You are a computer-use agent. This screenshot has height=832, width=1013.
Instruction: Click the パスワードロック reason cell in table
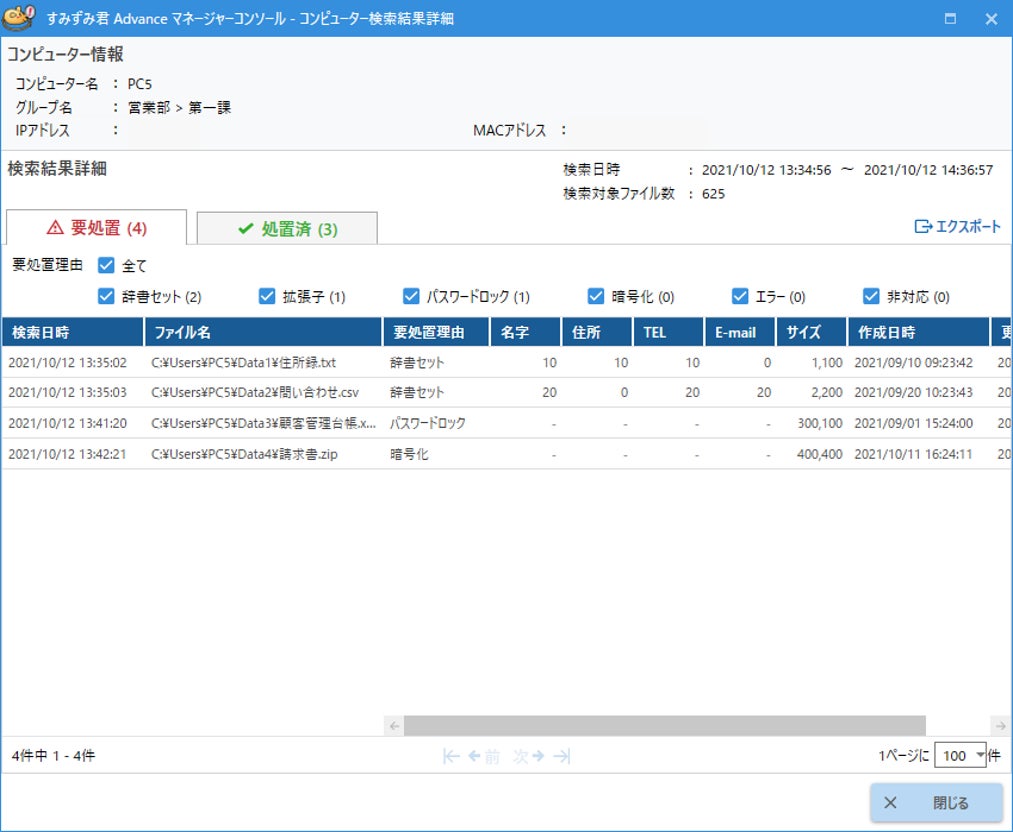pos(427,423)
